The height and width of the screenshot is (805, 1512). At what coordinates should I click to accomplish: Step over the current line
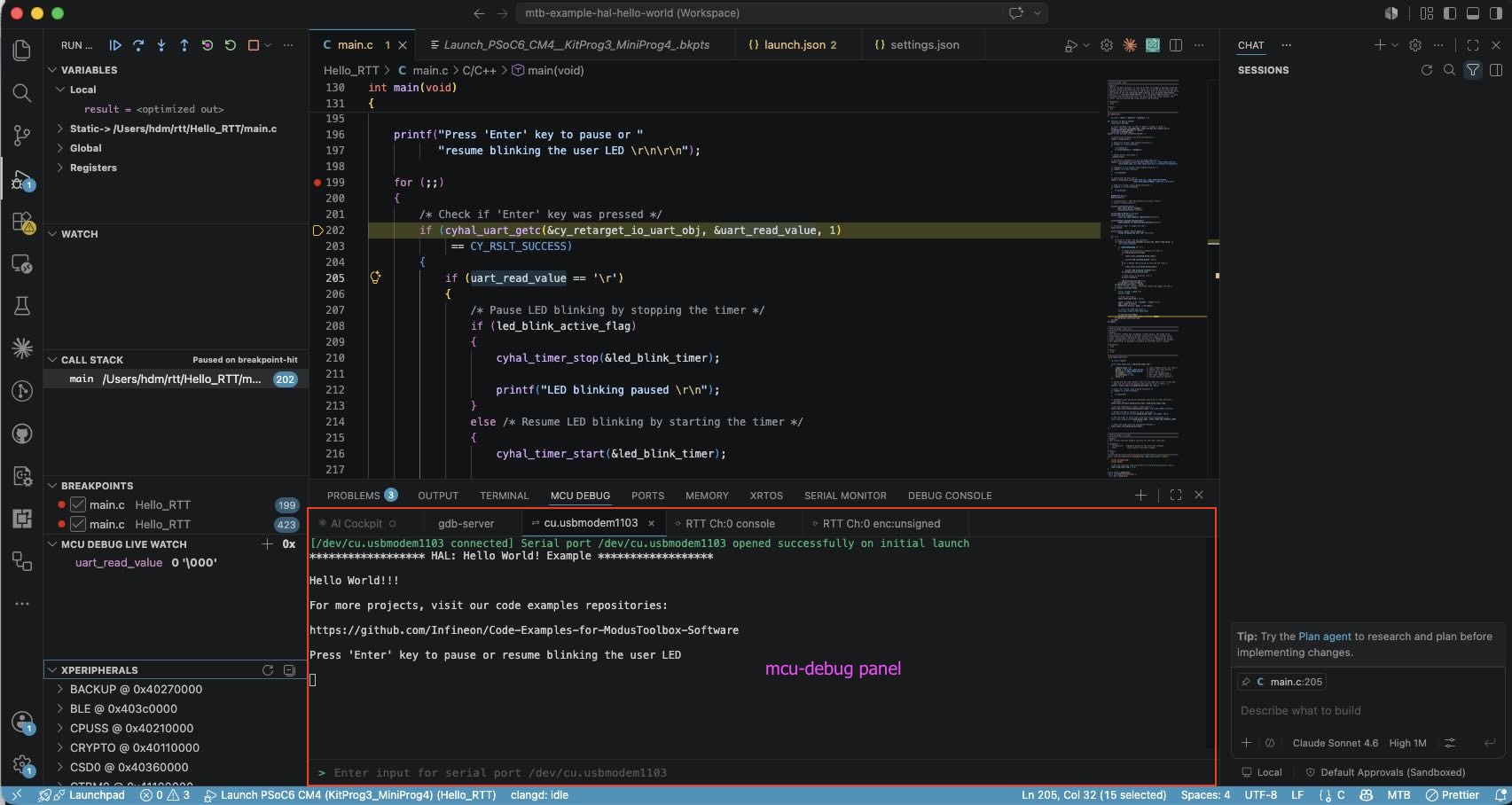pyautogui.click(x=138, y=45)
